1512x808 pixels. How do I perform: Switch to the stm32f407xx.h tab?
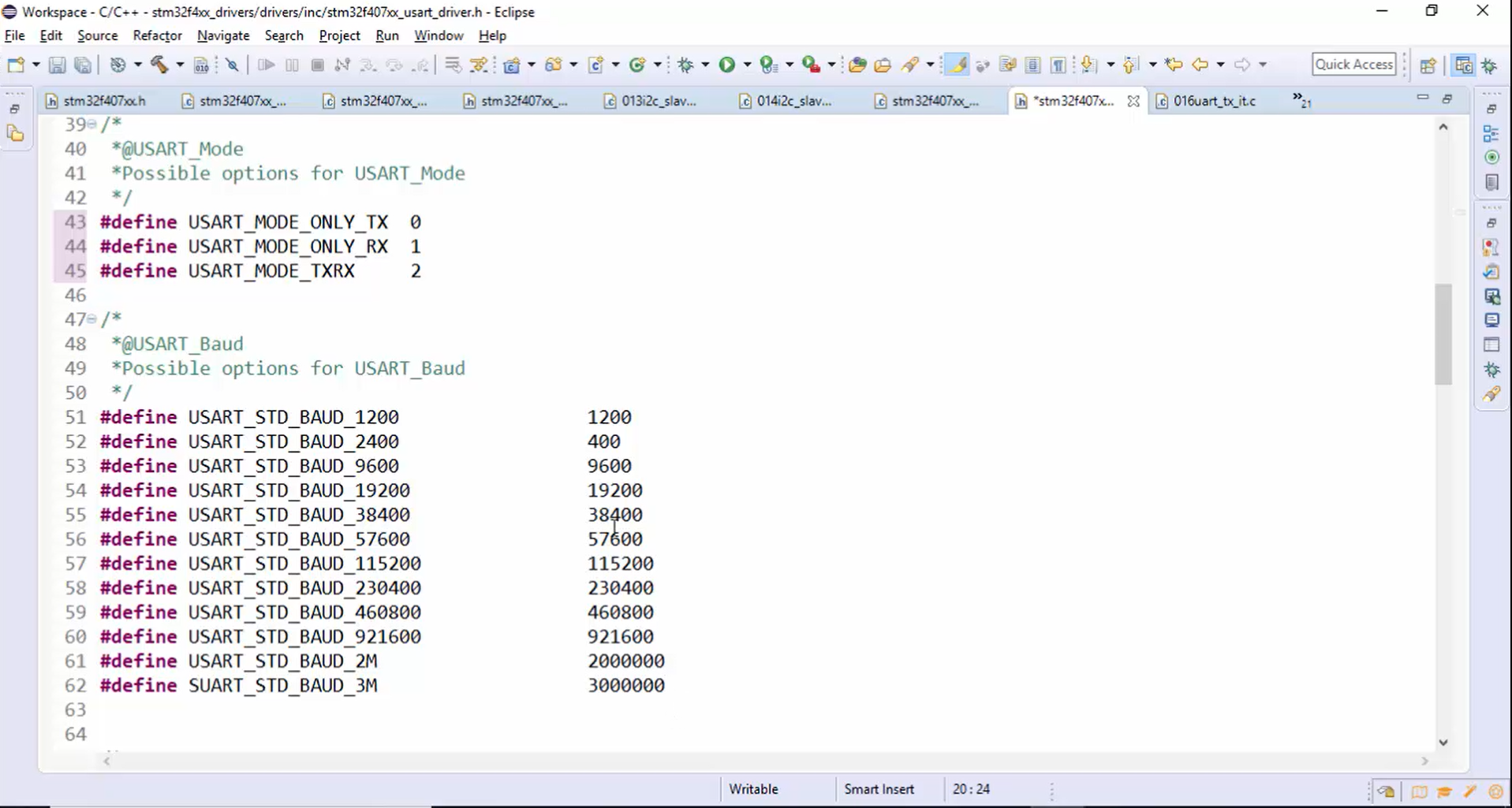pyautogui.click(x=104, y=101)
